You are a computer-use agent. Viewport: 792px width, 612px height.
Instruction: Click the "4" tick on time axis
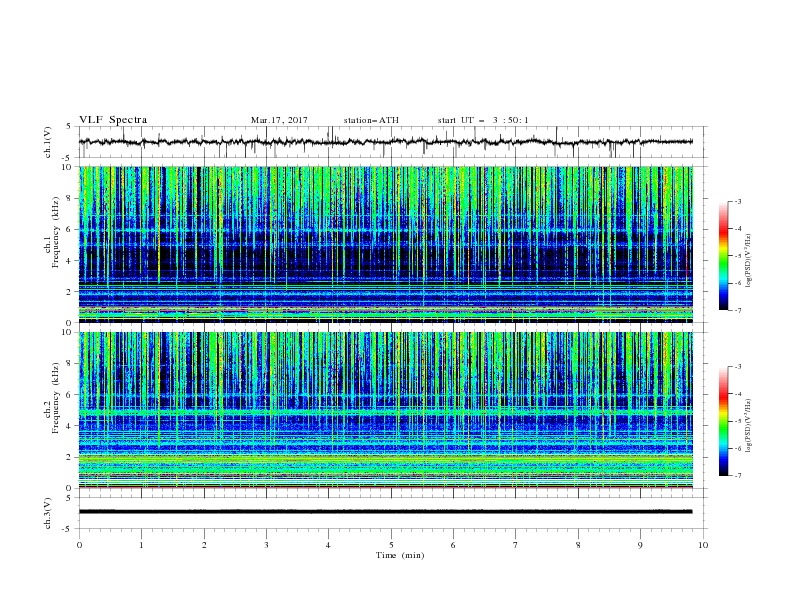coord(328,545)
